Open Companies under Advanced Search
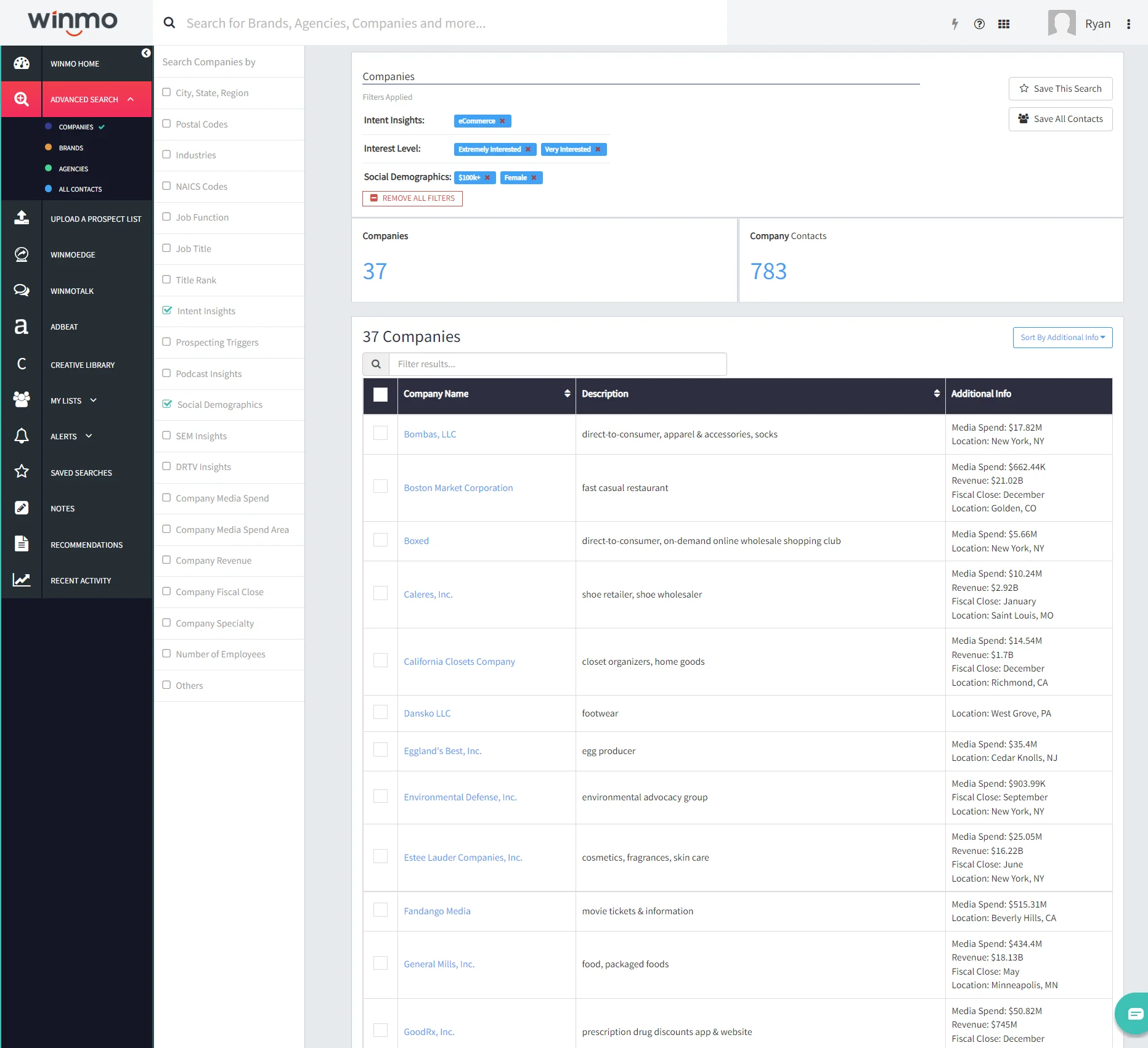The image size is (1148, 1048). click(76, 127)
